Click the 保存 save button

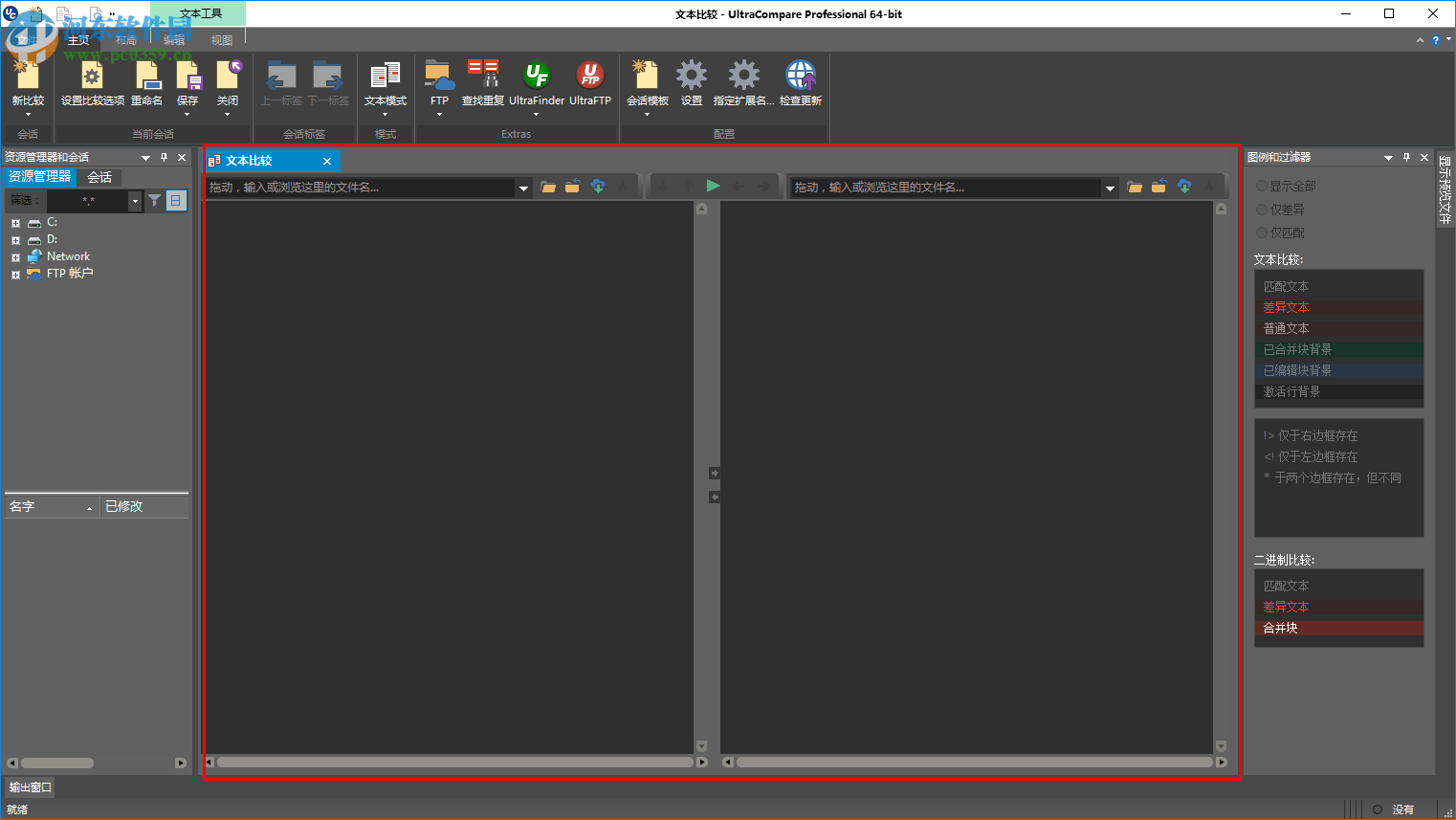pos(188,83)
